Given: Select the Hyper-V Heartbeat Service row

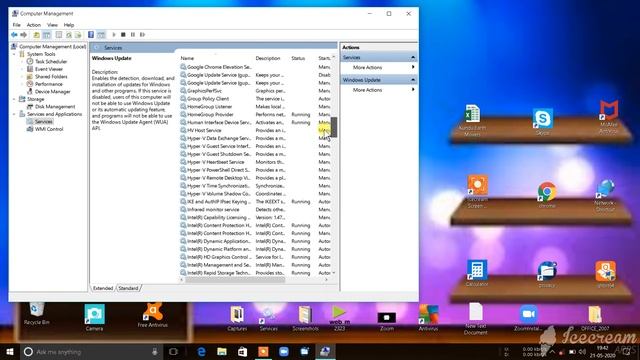Looking at the screenshot, I should [x=255, y=162].
